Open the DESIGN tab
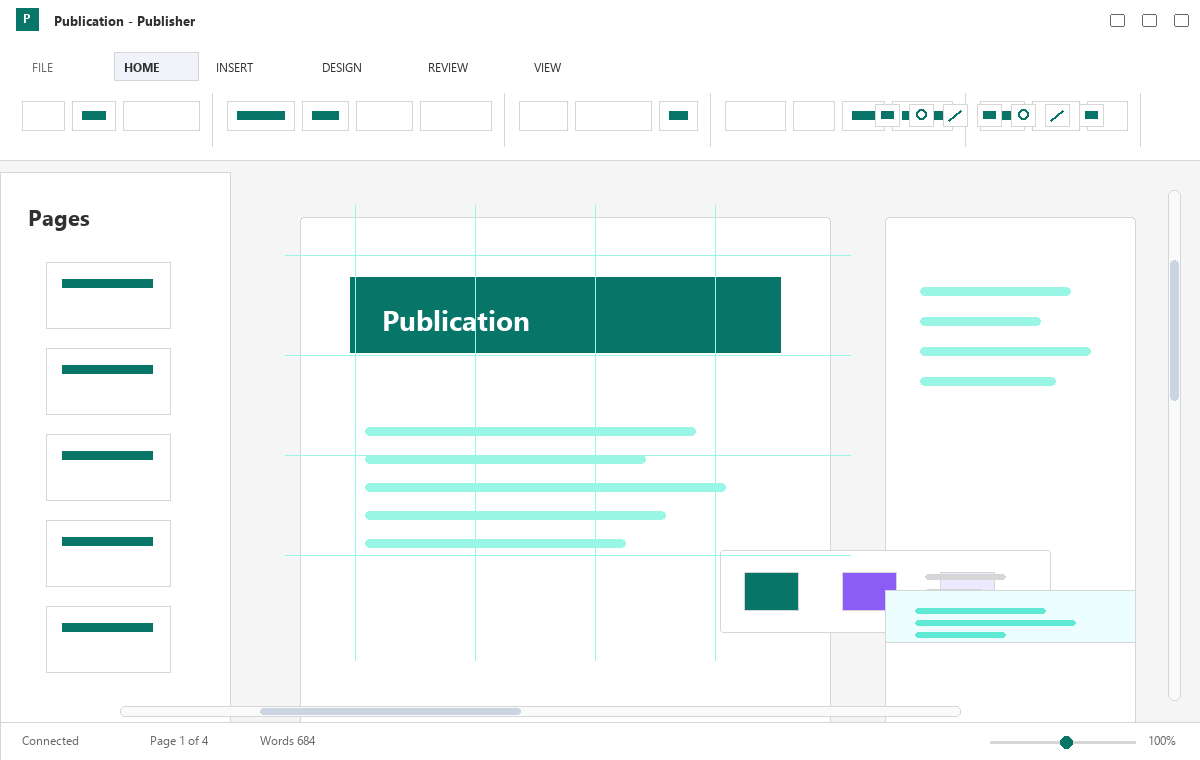 tap(342, 68)
